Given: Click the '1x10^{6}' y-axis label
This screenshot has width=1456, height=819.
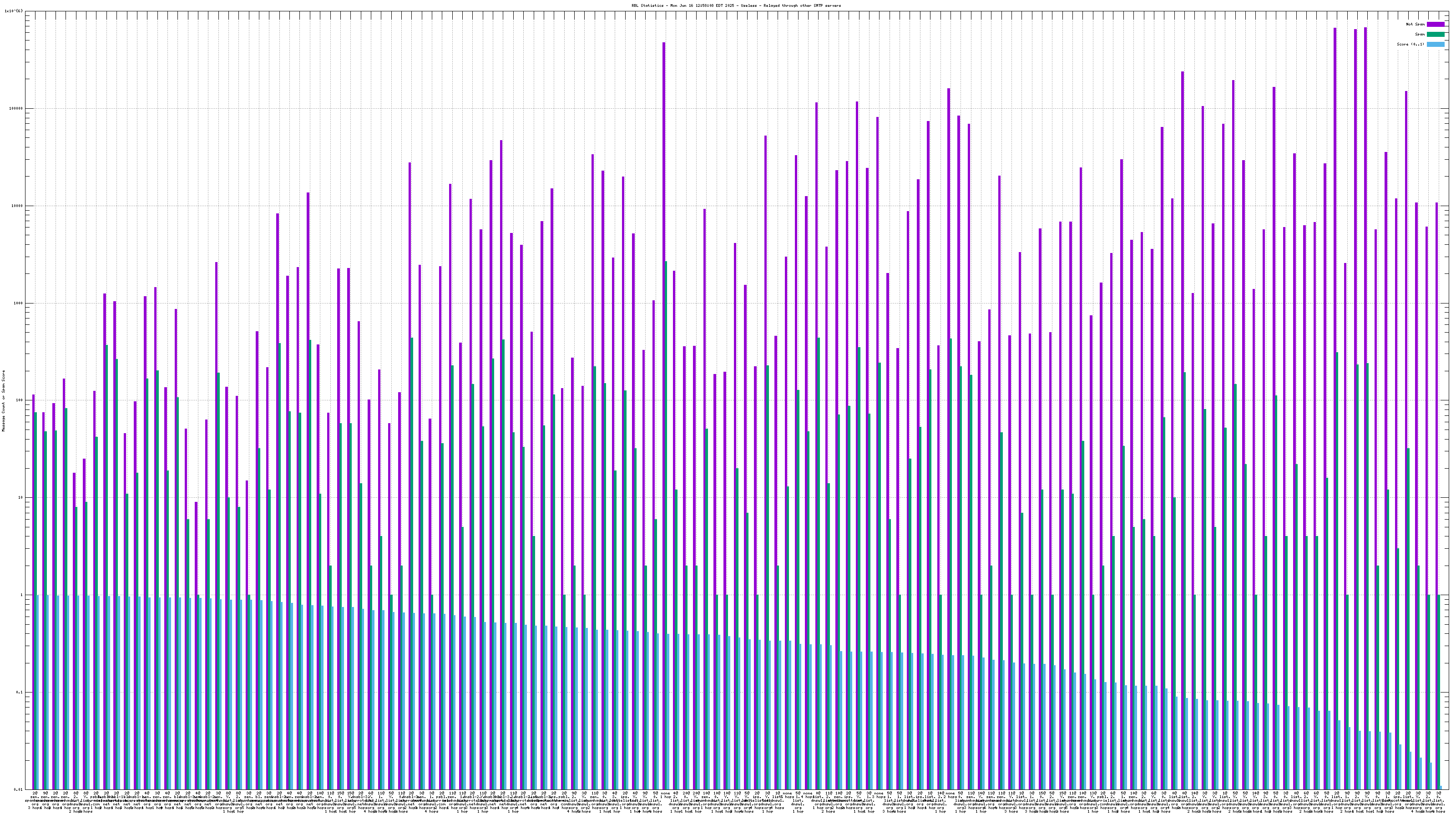Looking at the screenshot, I should pos(14,11).
